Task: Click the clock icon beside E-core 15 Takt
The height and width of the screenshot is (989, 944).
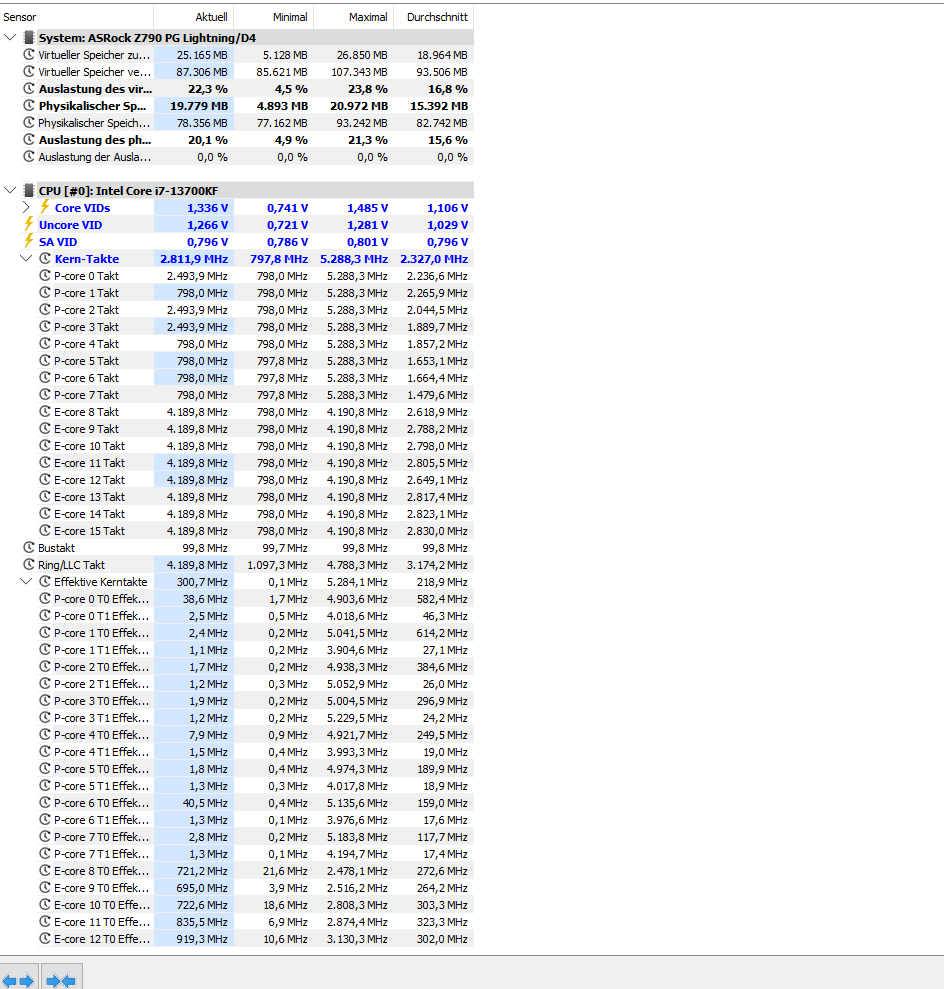Action: 45,530
